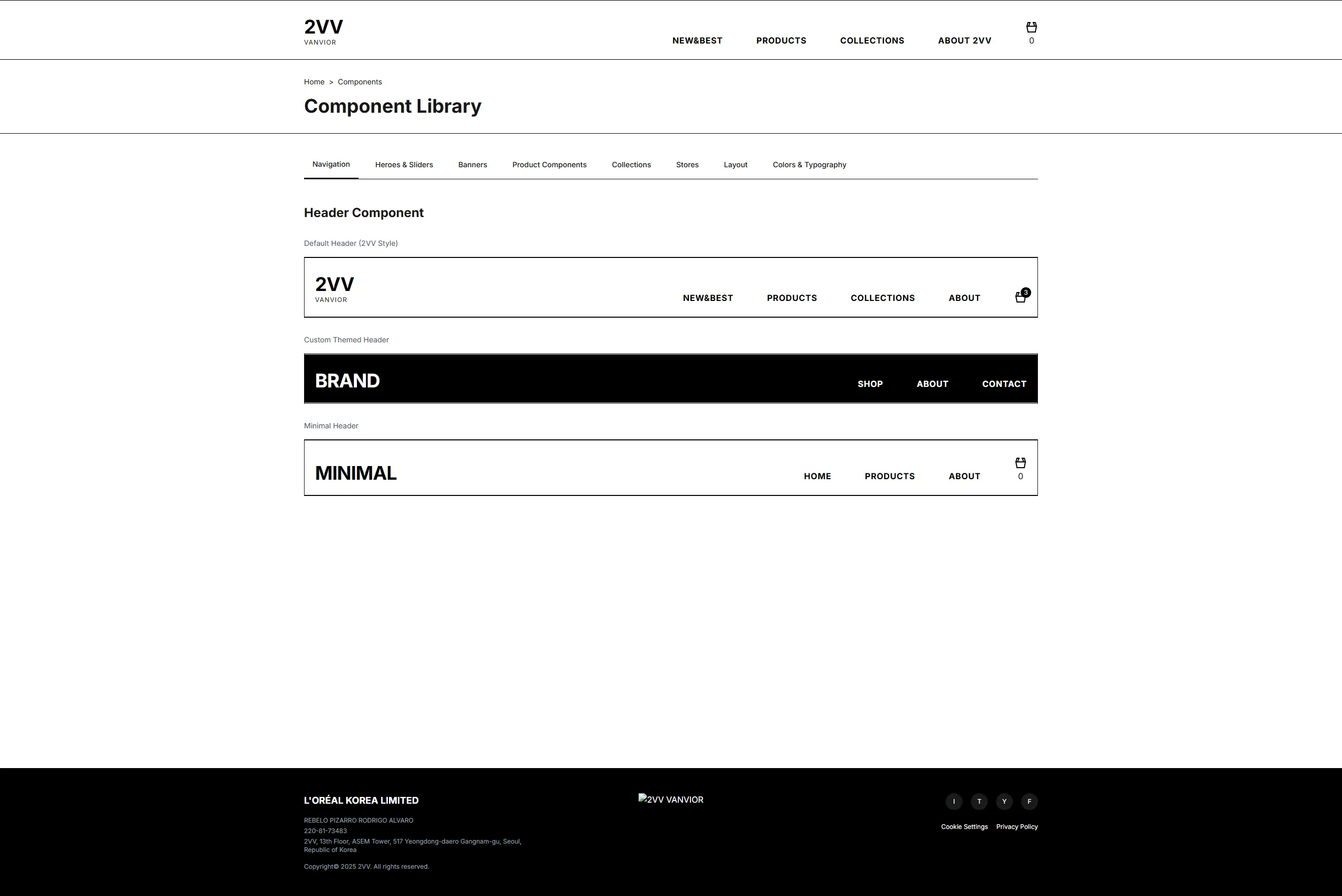The height and width of the screenshot is (896, 1342).
Task: Click ABOUT in the Default Header demo
Action: (x=965, y=298)
